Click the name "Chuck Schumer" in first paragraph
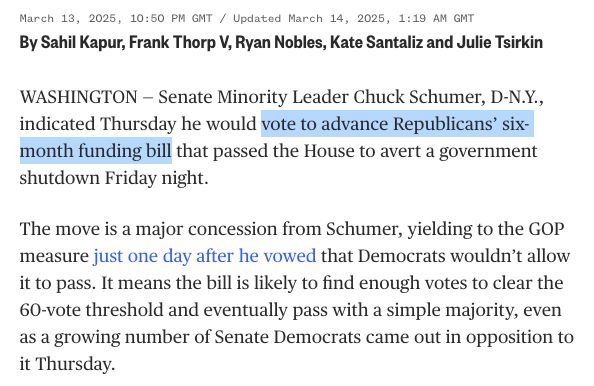This screenshot has width=594, height=386. click(x=419, y=97)
